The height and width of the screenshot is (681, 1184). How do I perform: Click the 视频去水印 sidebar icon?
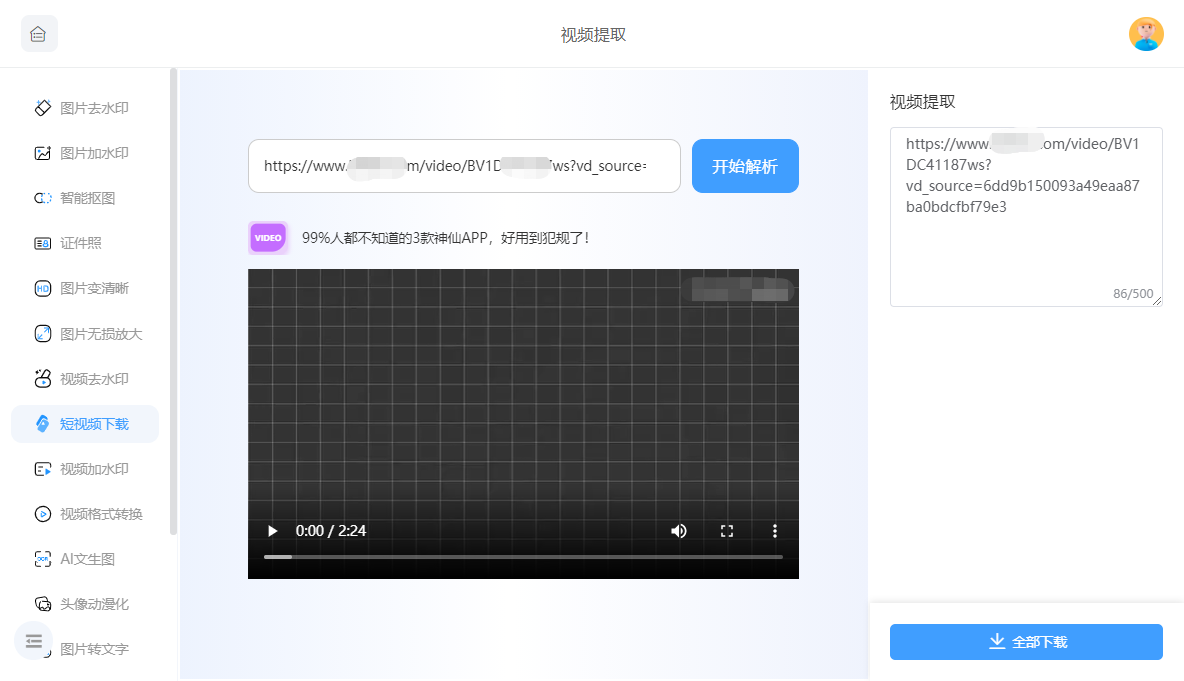pyautogui.click(x=43, y=379)
